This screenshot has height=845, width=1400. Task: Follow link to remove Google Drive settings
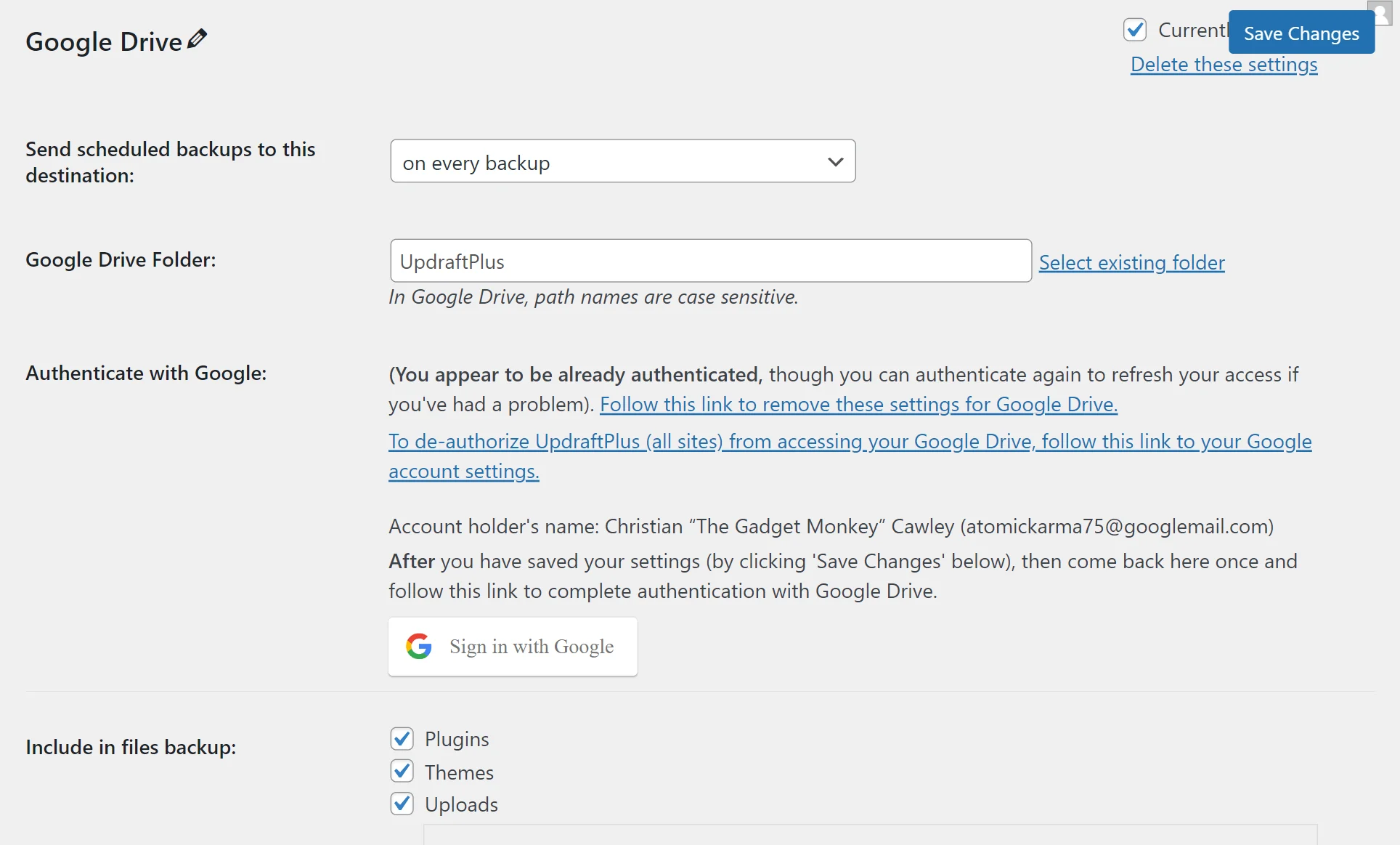pos(858,405)
